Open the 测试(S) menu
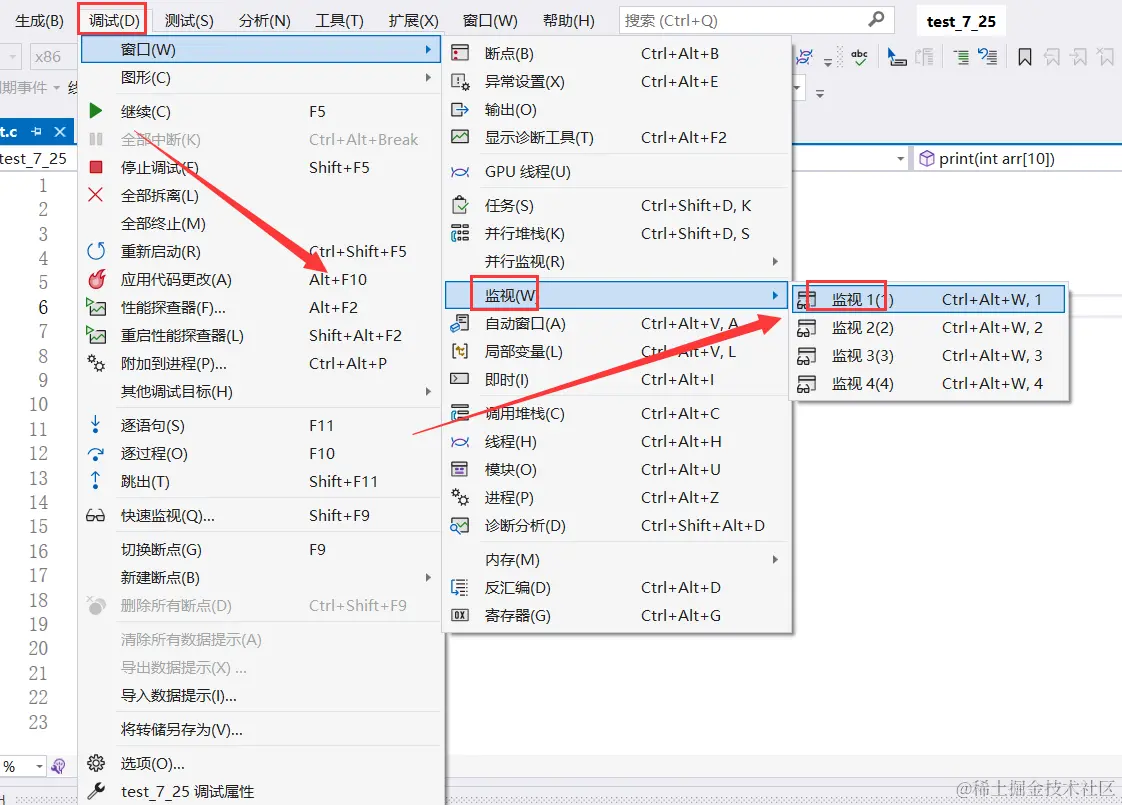The width and height of the screenshot is (1122, 805). pos(189,21)
